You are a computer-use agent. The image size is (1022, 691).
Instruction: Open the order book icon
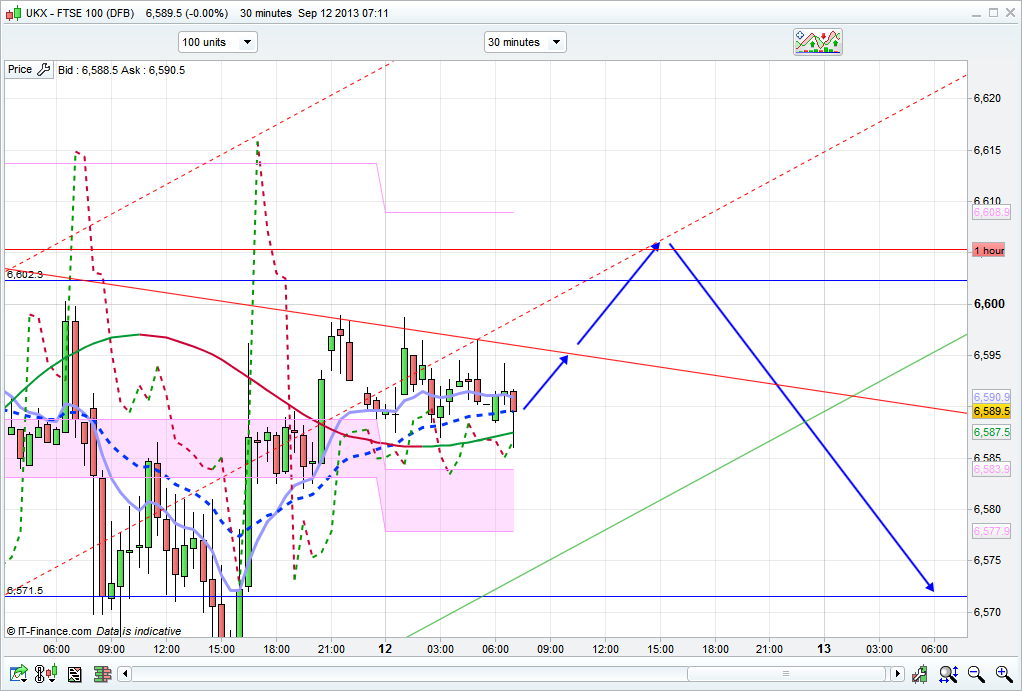pyautogui.click(x=102, y=673)
